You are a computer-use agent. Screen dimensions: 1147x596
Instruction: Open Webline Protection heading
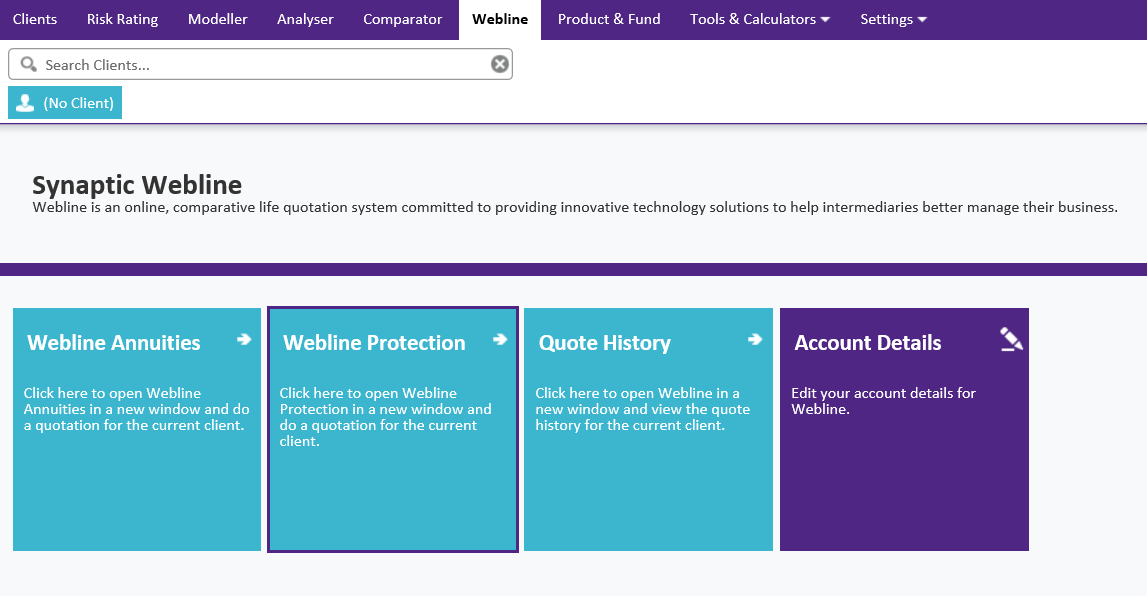pos(374,342)
